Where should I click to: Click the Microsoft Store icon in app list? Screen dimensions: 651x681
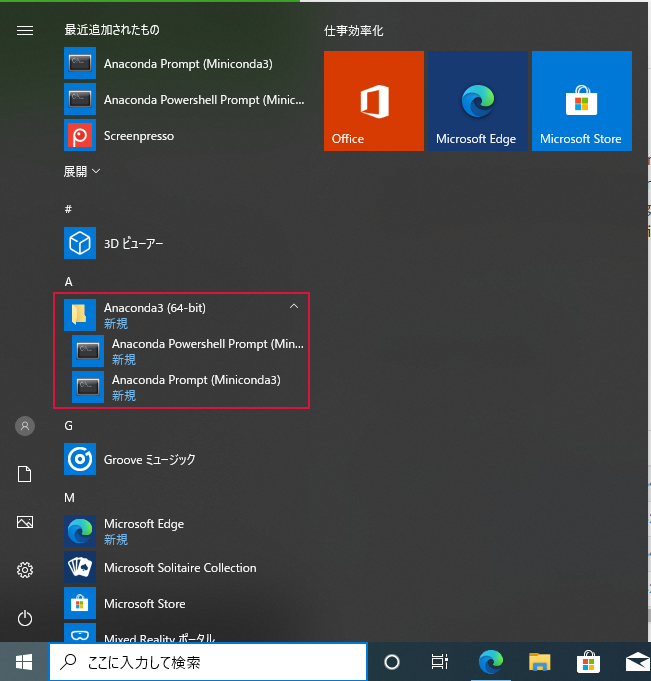[80, 603]
